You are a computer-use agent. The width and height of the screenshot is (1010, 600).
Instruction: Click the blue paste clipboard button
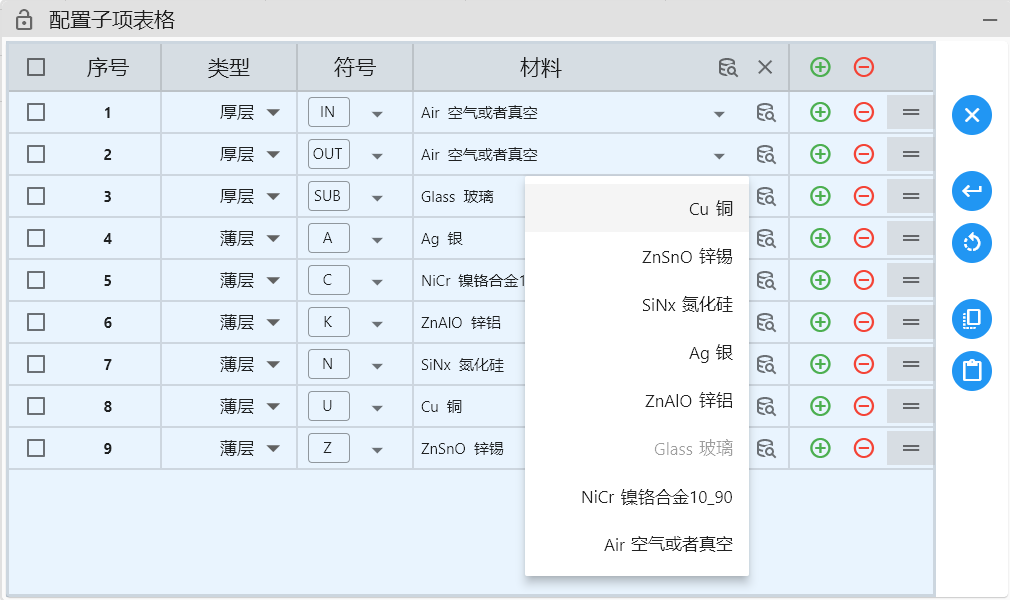971,371
